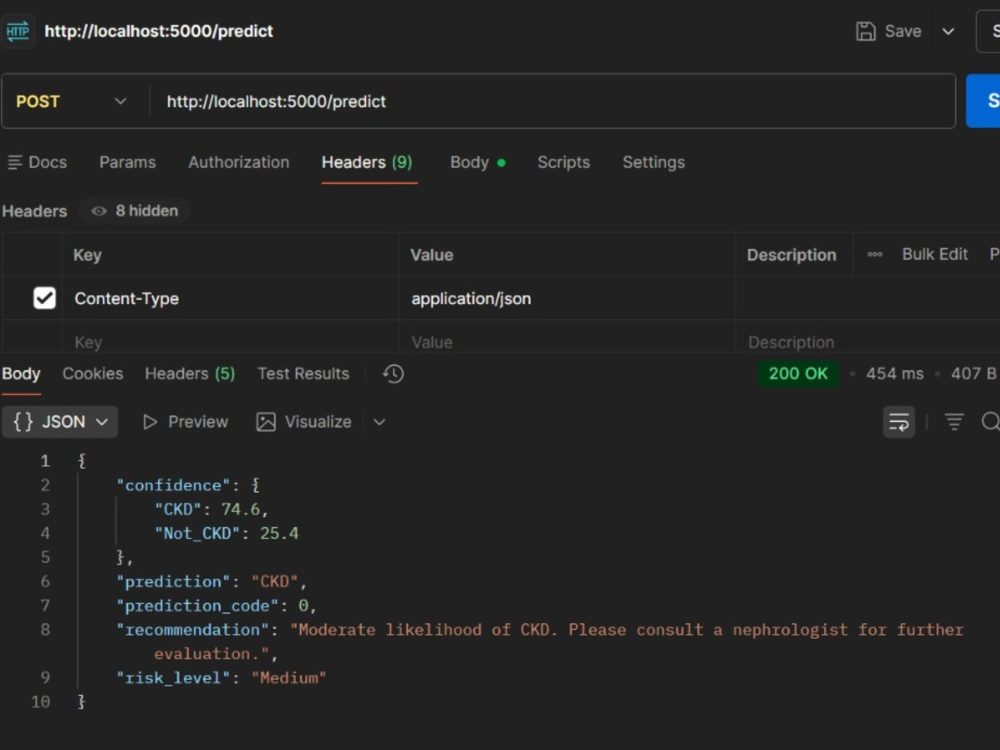The height and width of the screenshot is (750, 1000).
Task: Click the Description column header
Action: tap(791, 255)
